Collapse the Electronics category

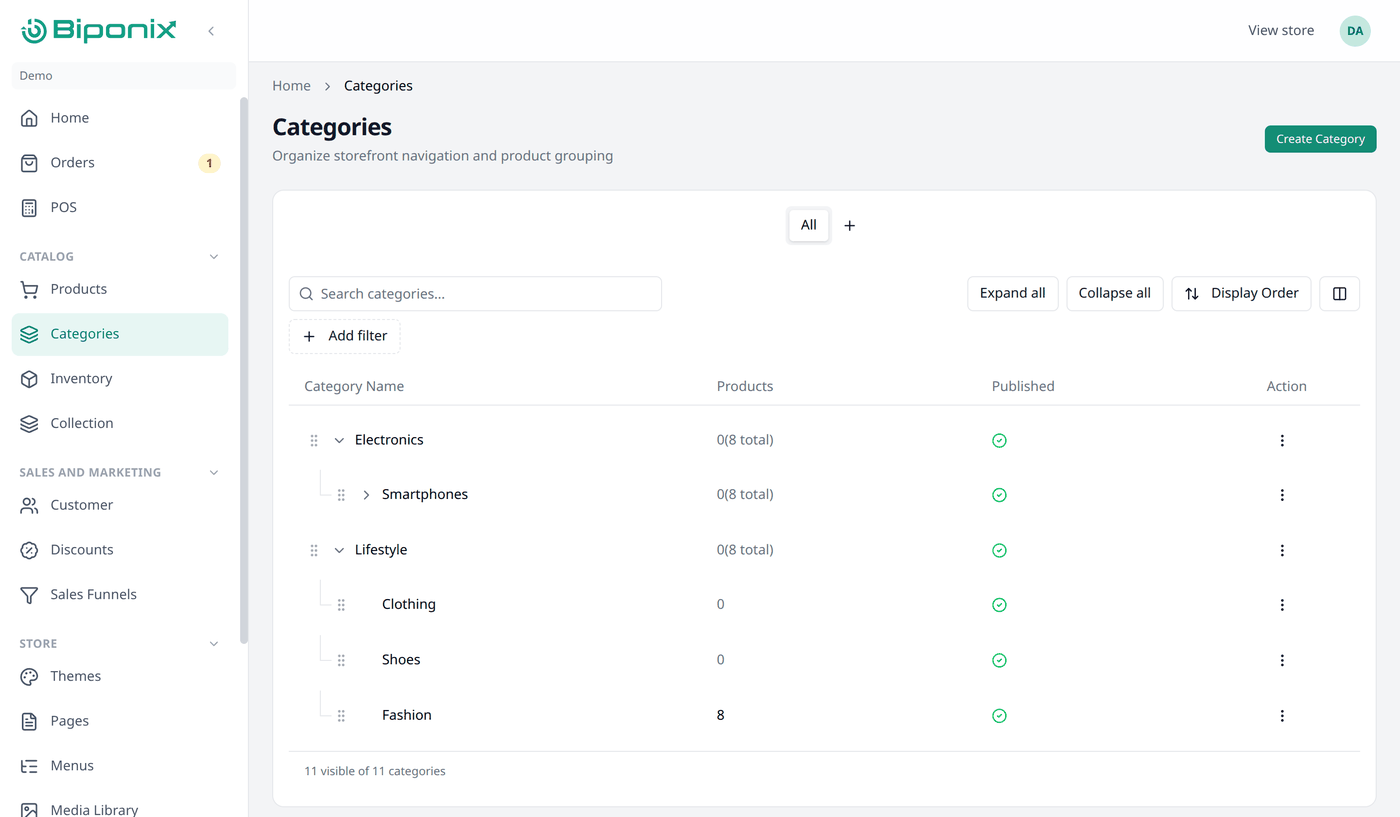click(339, 441)
